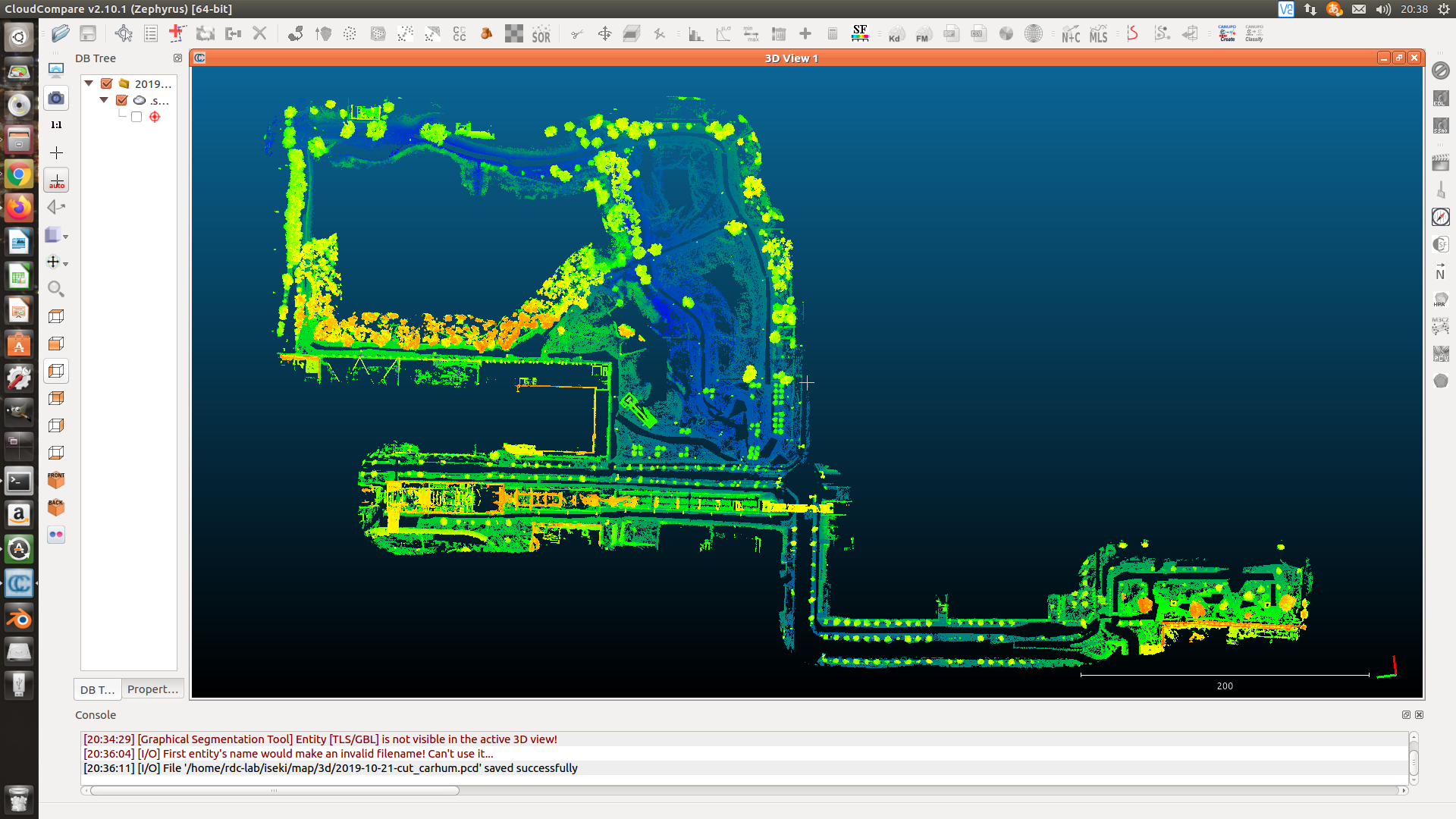Screen dimensions: 1456x819
Task: Click the Kd tree toolbar icon
Action: point(895,34)
